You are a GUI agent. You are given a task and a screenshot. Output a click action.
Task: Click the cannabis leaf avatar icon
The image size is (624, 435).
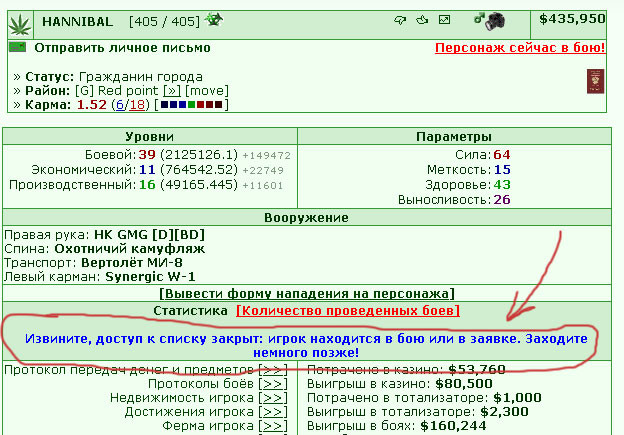20,25
